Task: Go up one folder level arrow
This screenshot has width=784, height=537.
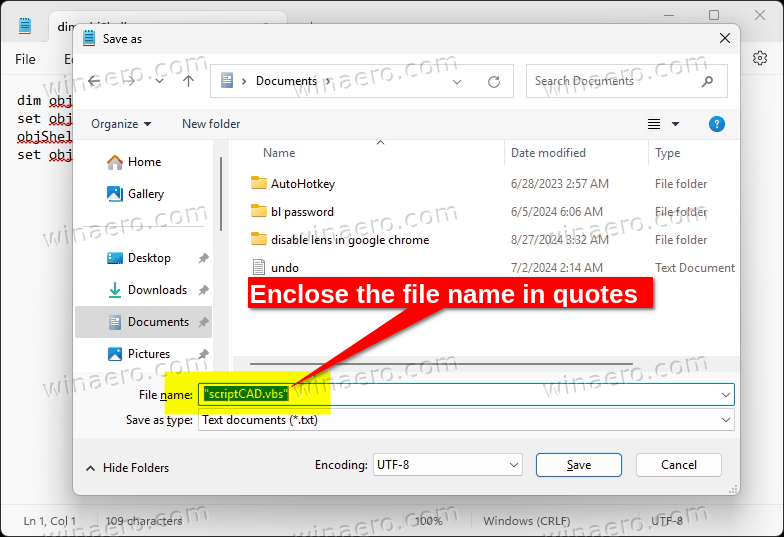Action: (x=188, y=81)
